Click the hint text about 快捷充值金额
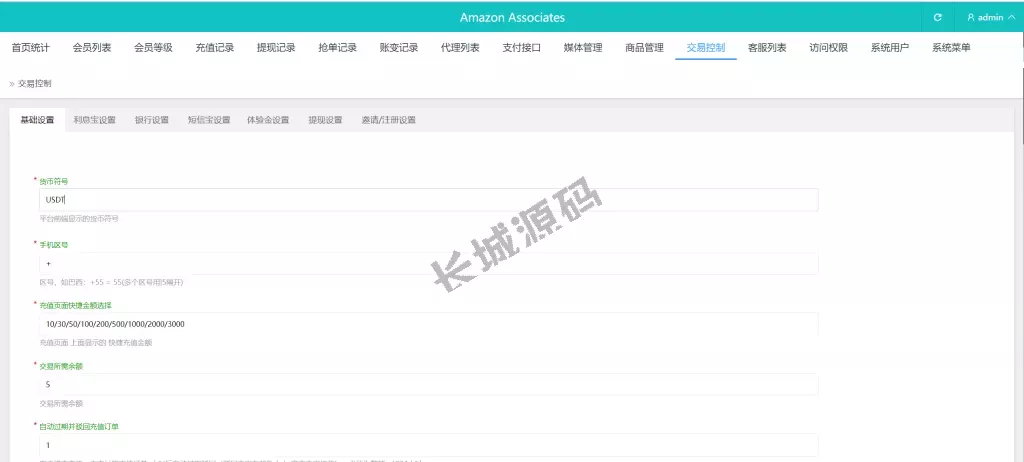The image size is (1024, 462). click(96, 342)
